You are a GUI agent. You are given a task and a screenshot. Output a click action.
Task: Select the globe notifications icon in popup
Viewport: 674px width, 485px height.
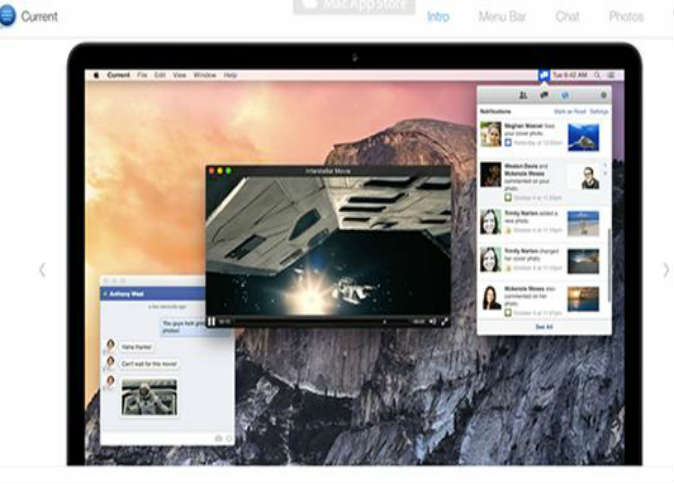click(x=565, y=95)
